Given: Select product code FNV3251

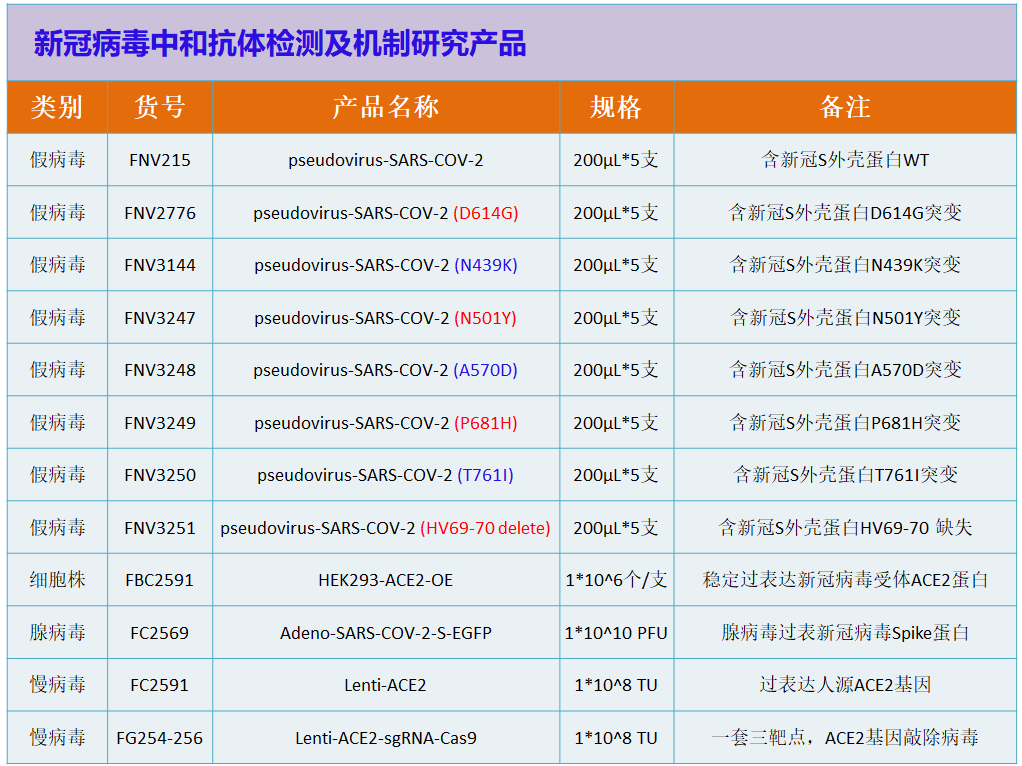Looking at the screenshot, I should click(160, 527).
